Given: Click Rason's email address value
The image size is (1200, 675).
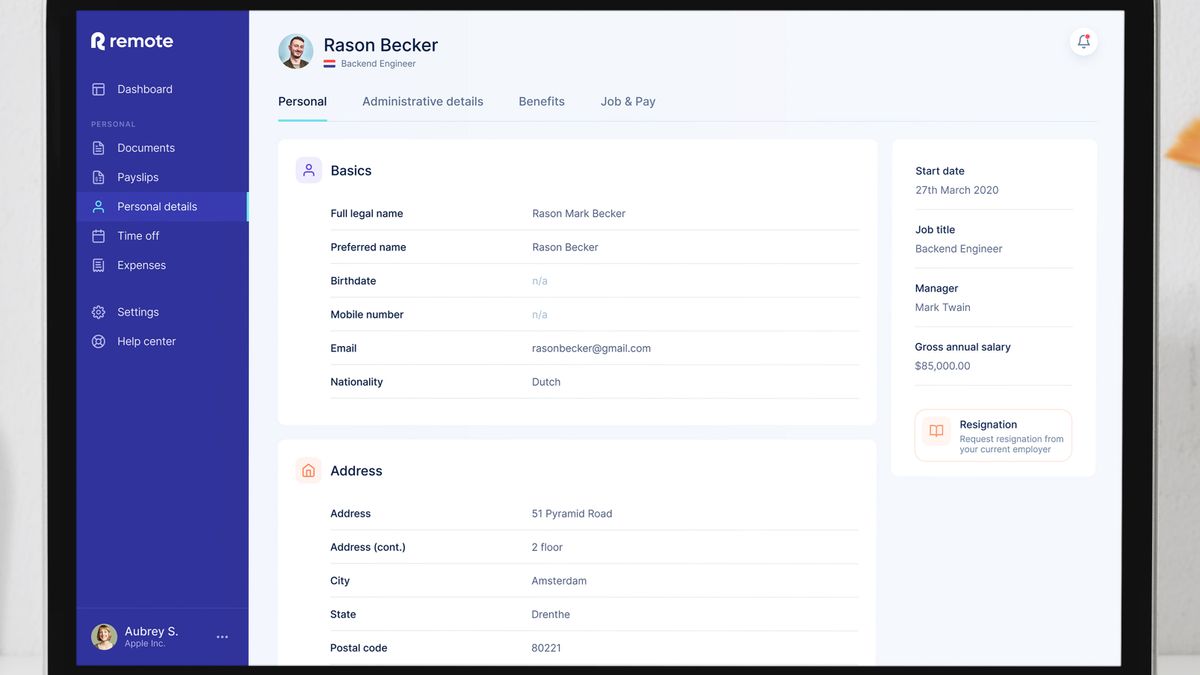Looking at the screenshot, I should (x=591, y=348).
